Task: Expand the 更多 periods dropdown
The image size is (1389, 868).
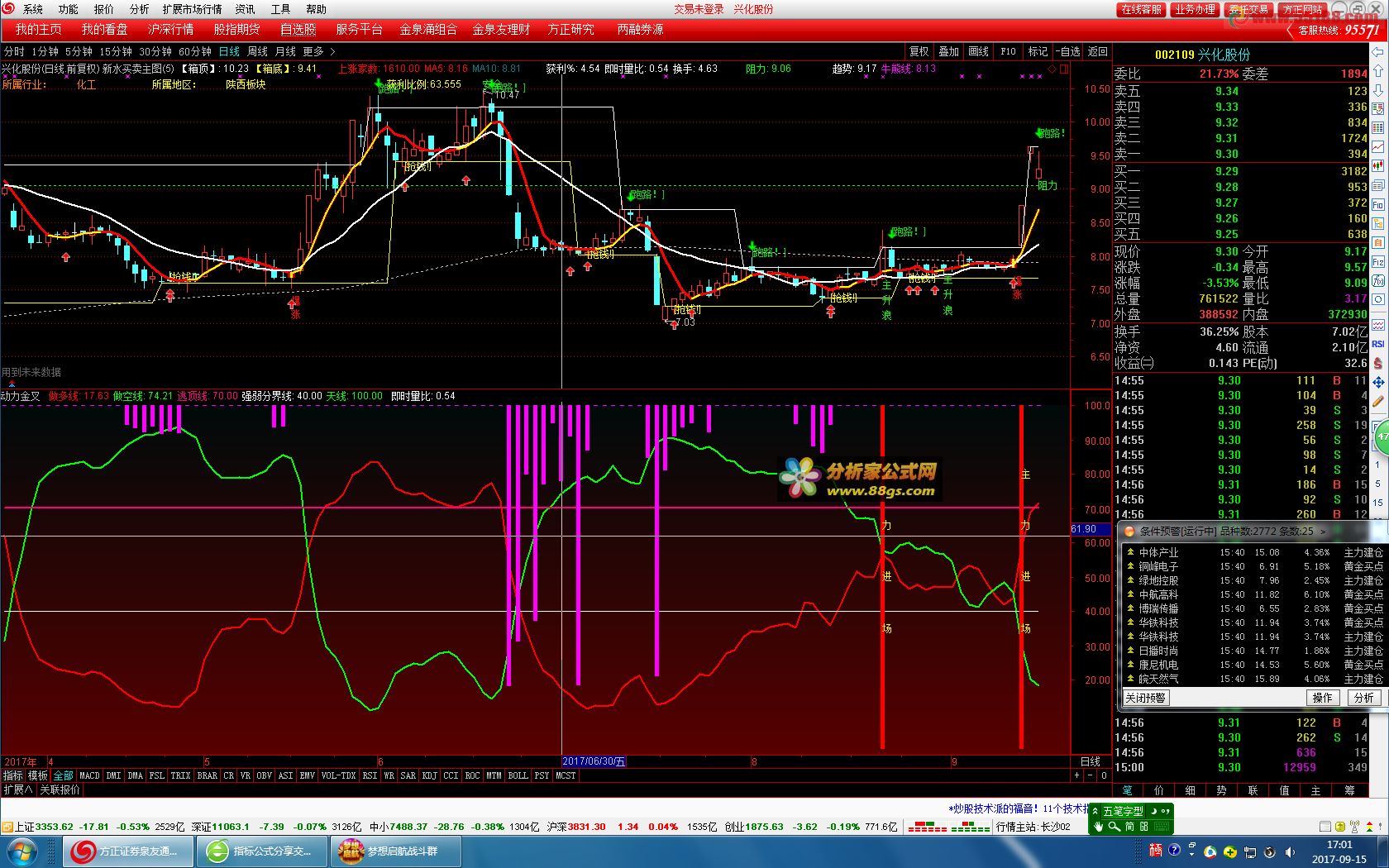Action: tap(319, 51)
